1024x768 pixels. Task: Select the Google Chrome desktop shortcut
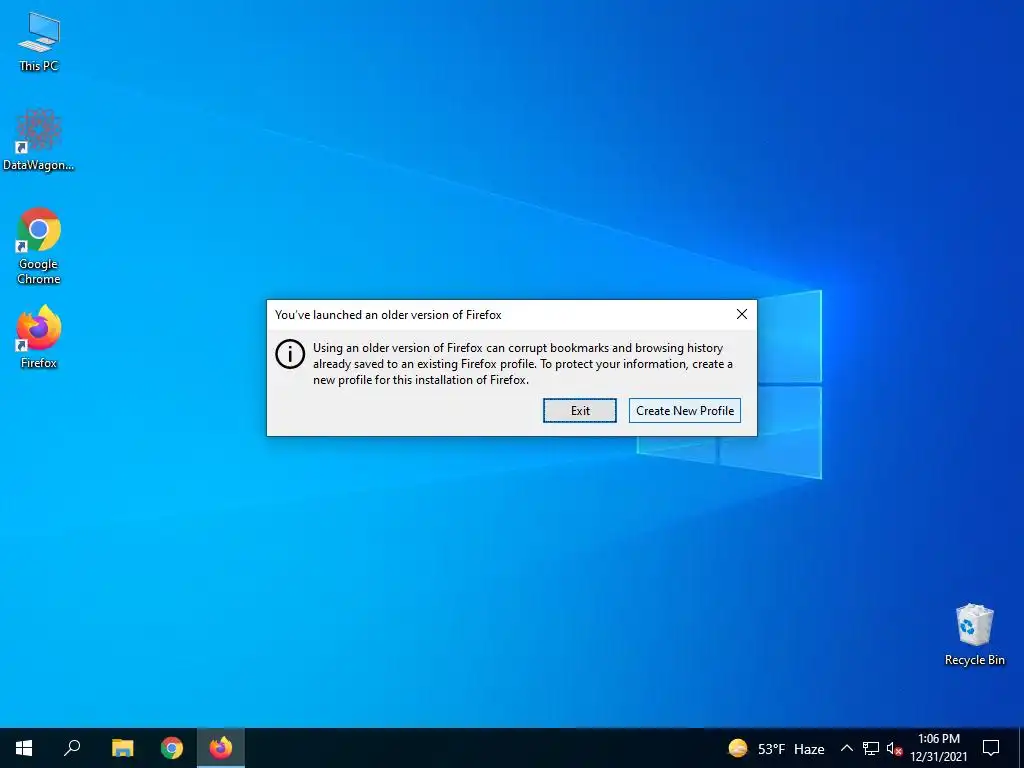(39, 246)
